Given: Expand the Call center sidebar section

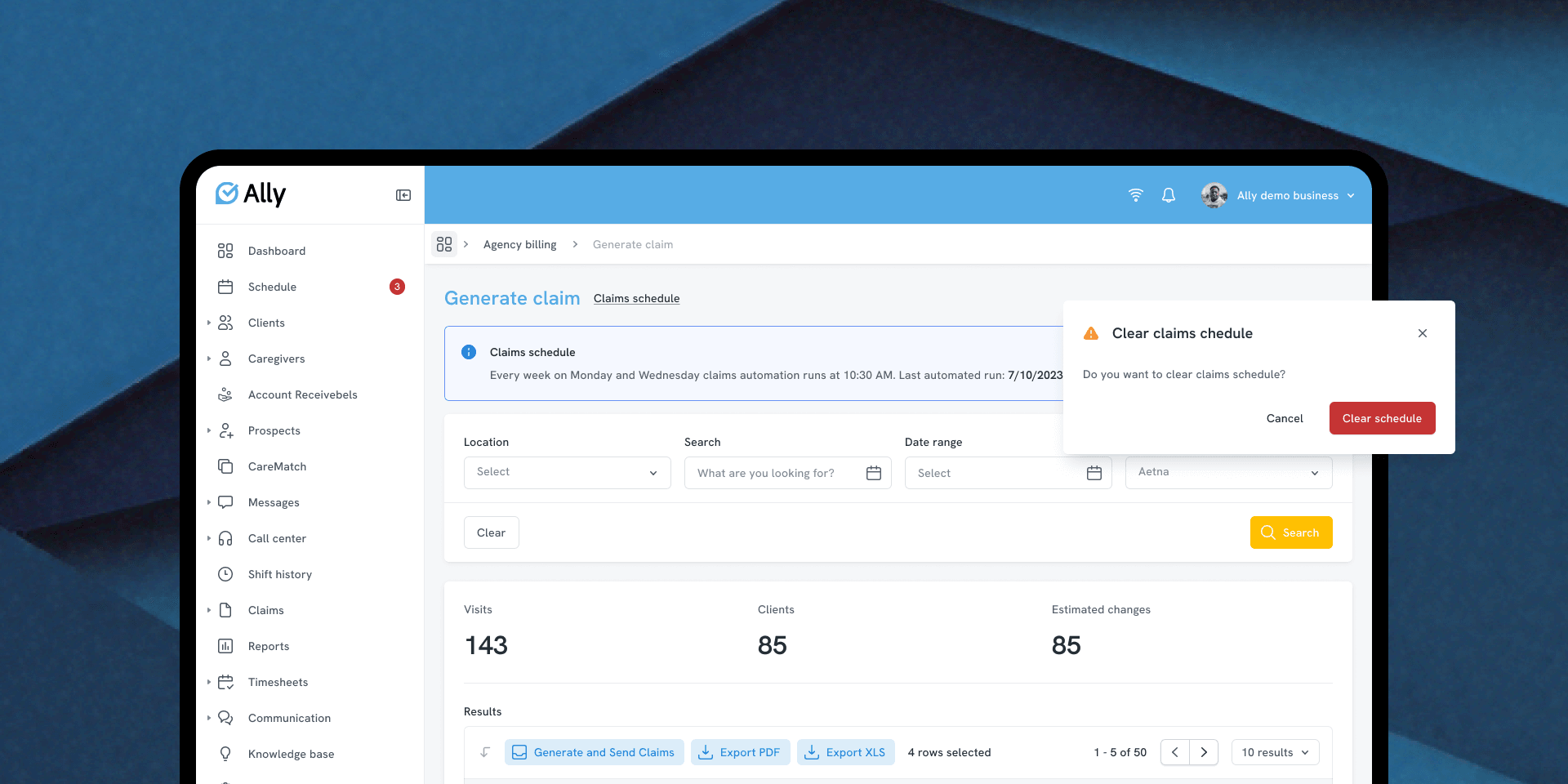Looking at the screenshot, I should click(x=209, y=538).
